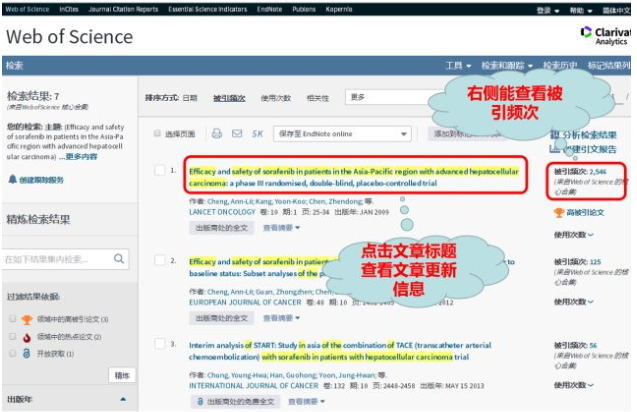The width and height of the screenshot is (637, 412).
Task: Open the 更多 sort options dropdown
Action: pyautogui.click(x=390, y=97)
